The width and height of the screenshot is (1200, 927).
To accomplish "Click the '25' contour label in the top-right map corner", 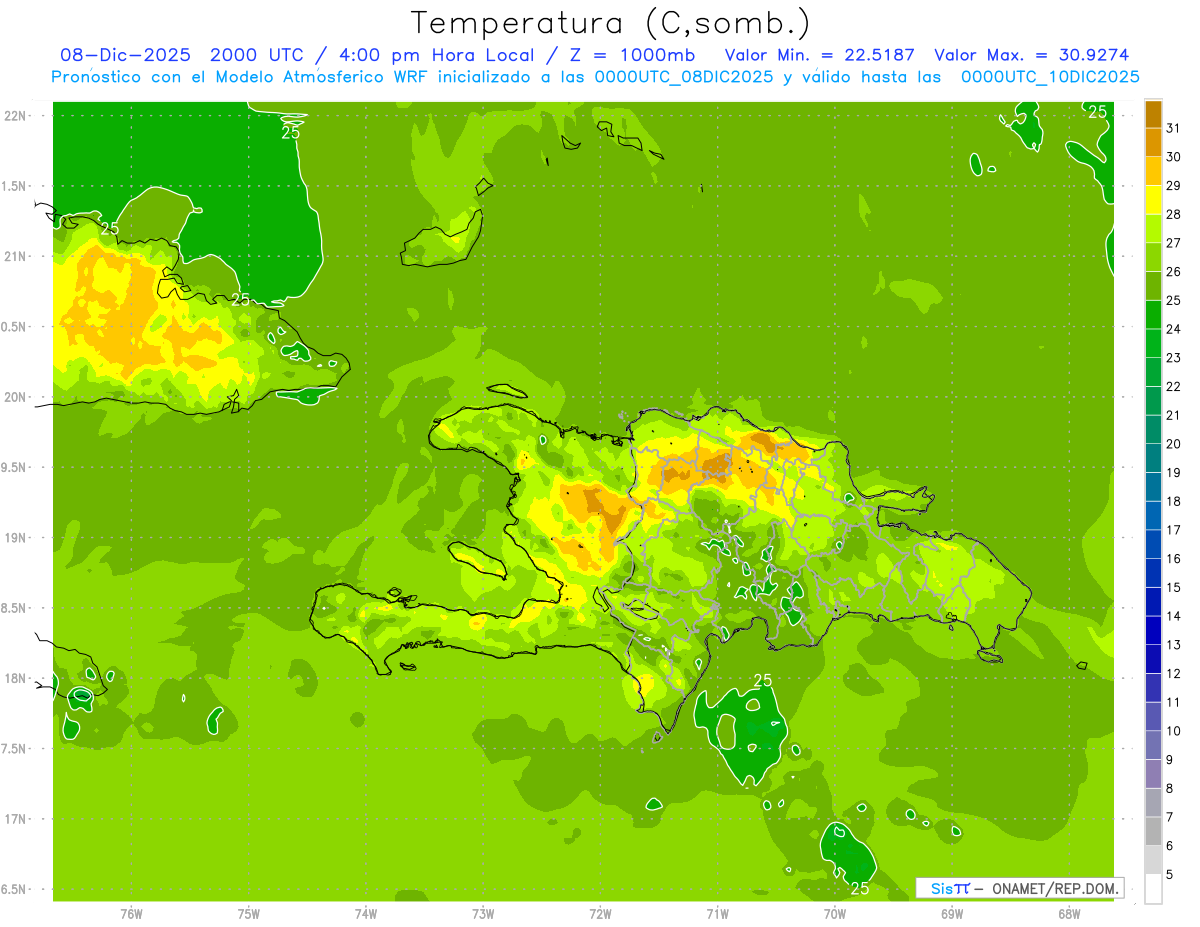I will [x=1098, y=111].
